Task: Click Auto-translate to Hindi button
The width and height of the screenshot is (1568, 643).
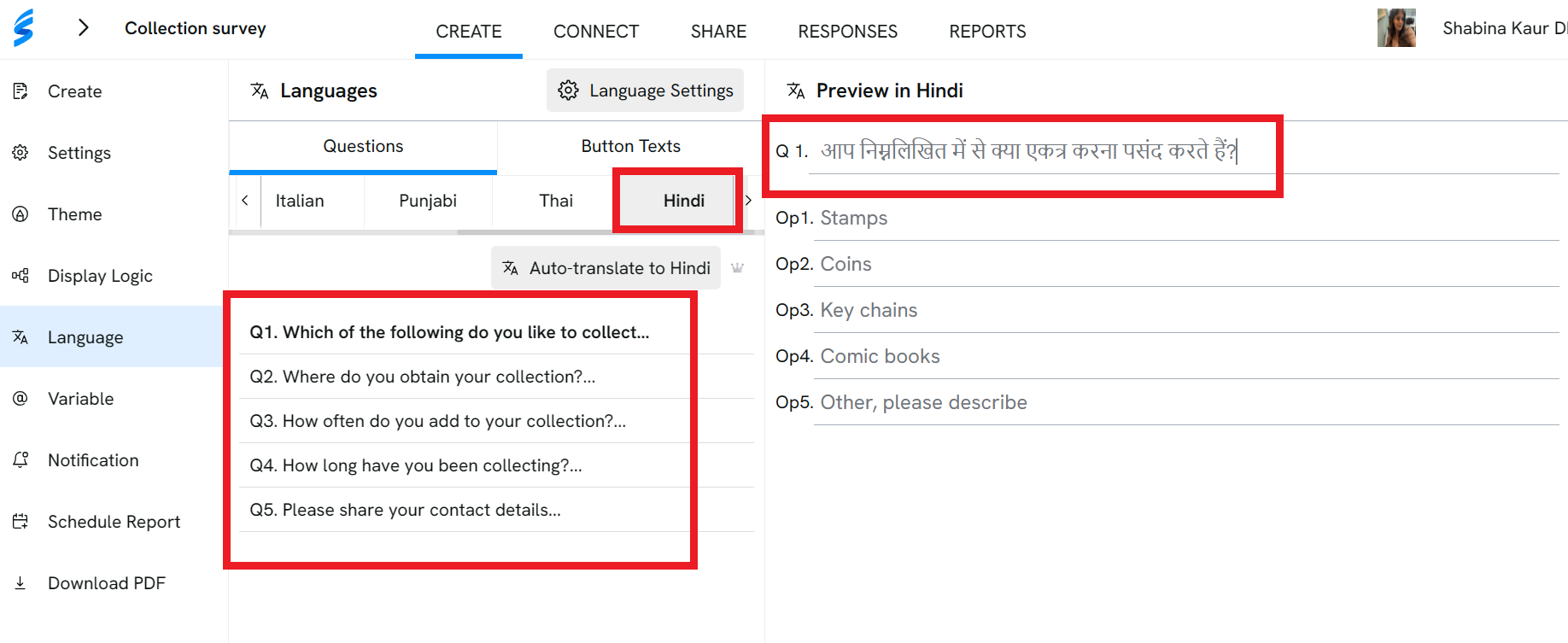Action: (606, 268)
